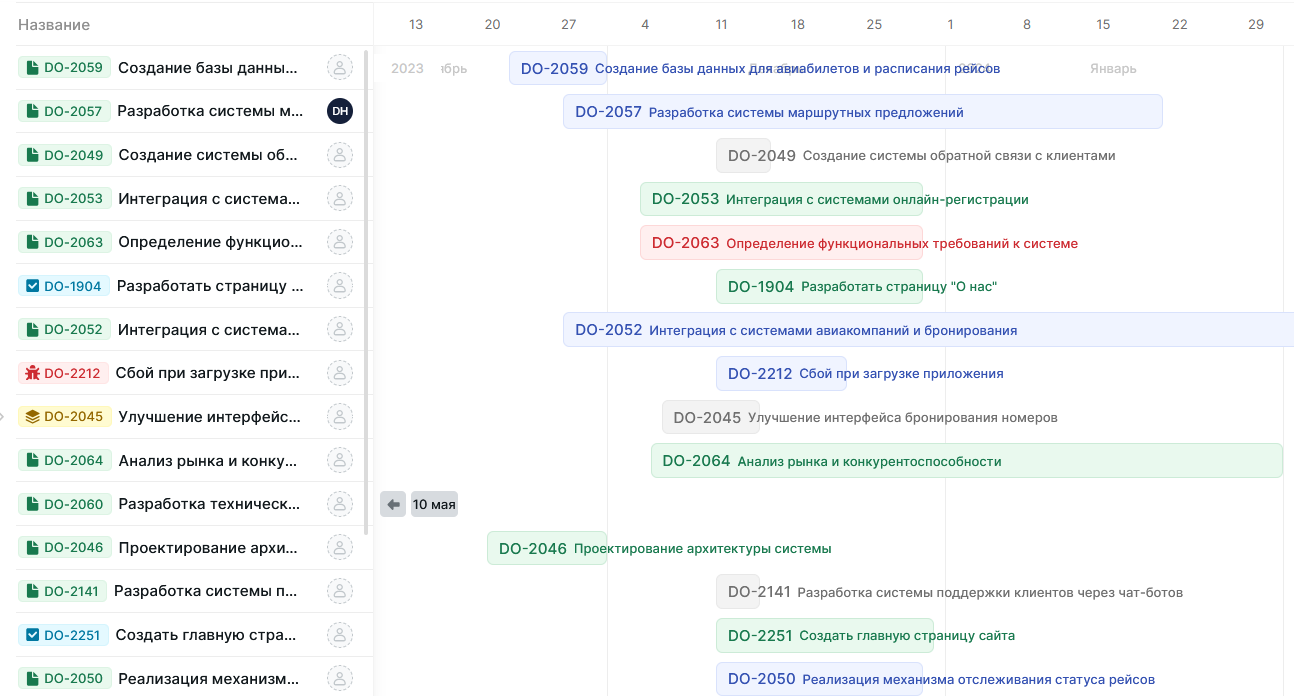Click the Название column header

pos(54,25)
